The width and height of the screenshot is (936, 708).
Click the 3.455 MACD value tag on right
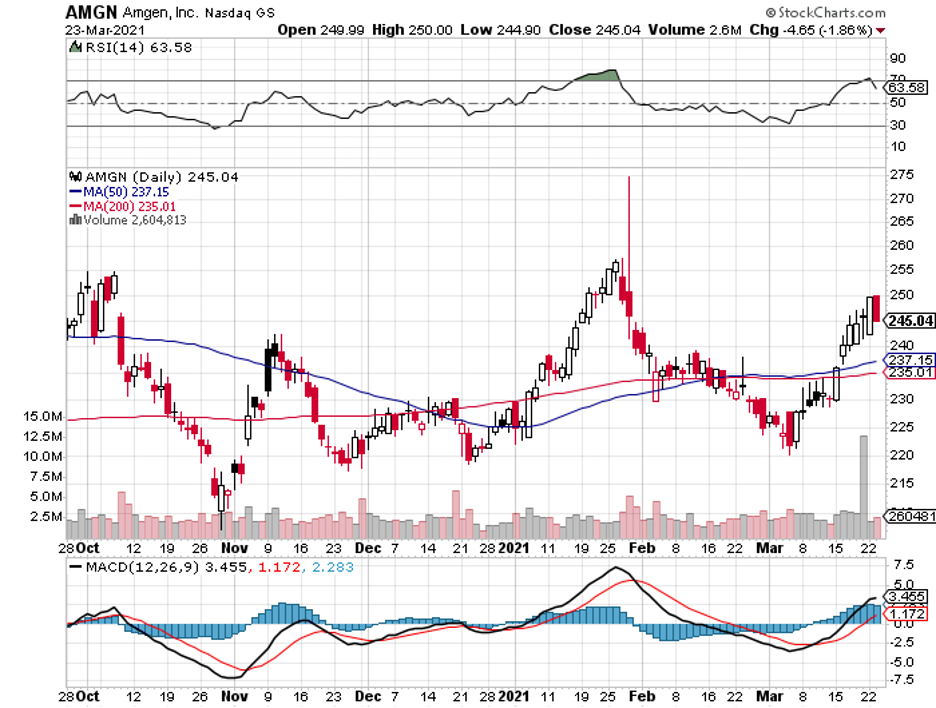tap(910, 595)
